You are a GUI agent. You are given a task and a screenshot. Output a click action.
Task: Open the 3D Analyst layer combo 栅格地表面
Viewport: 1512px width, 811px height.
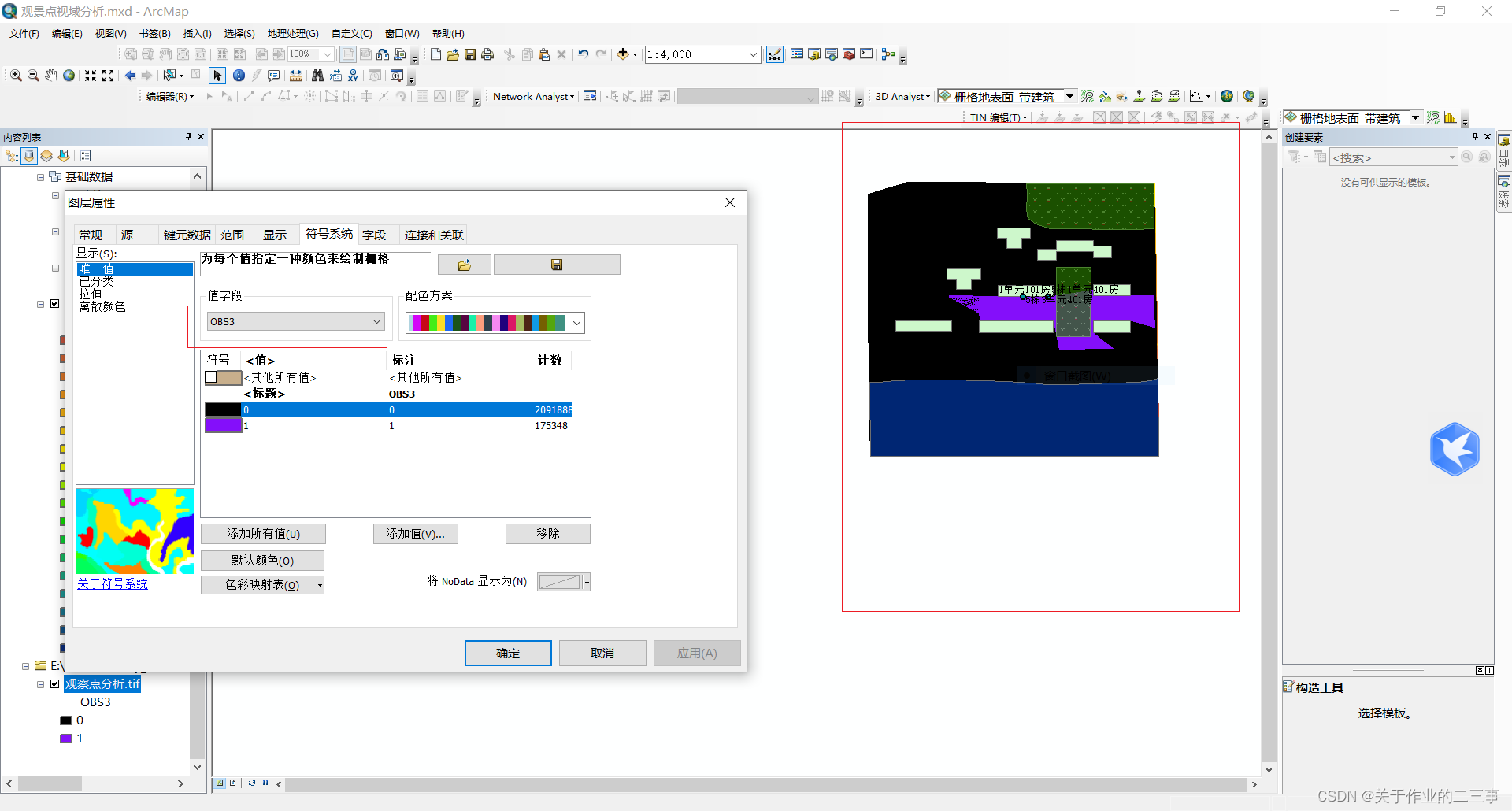tap(1069, 96)
